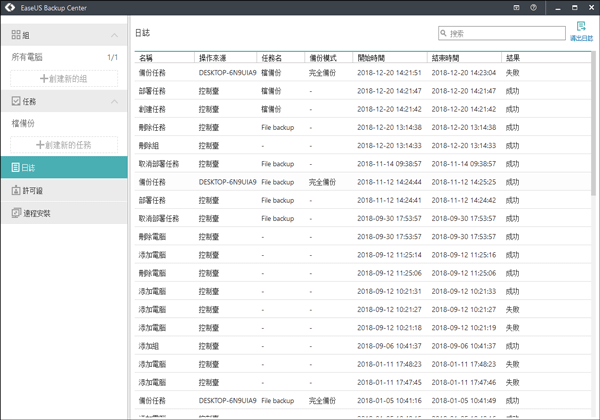The height and width of the screenshot is (420, 600).
Task: Select log row starting 2018-09-12 10:21:31
Action: [363, 291]
